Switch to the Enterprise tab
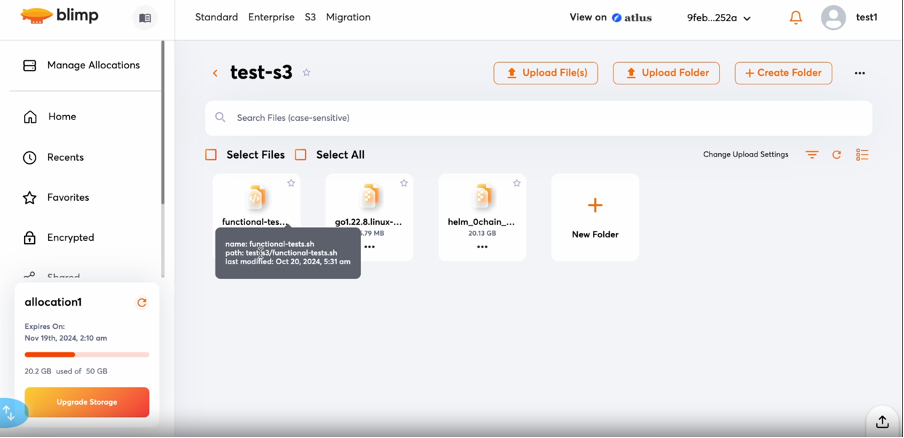Screen dimensions: 904x438 click(x=271, y=17)
